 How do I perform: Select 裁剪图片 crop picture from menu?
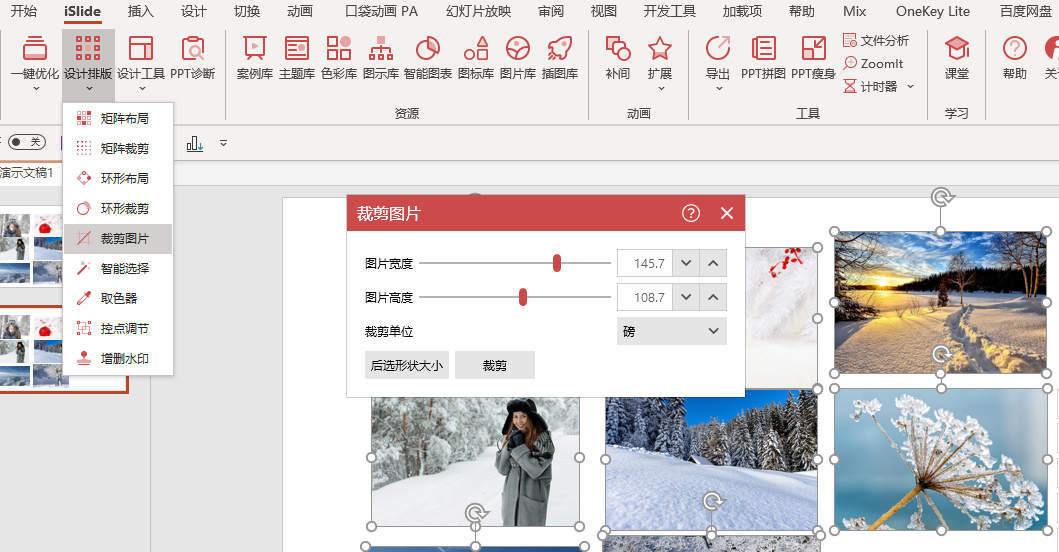click(x=118, y=239)
